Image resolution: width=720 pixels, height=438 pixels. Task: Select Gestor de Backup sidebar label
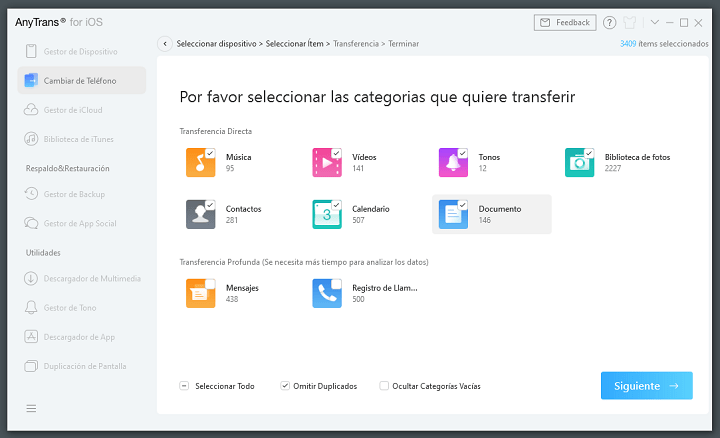coord(74,194)
